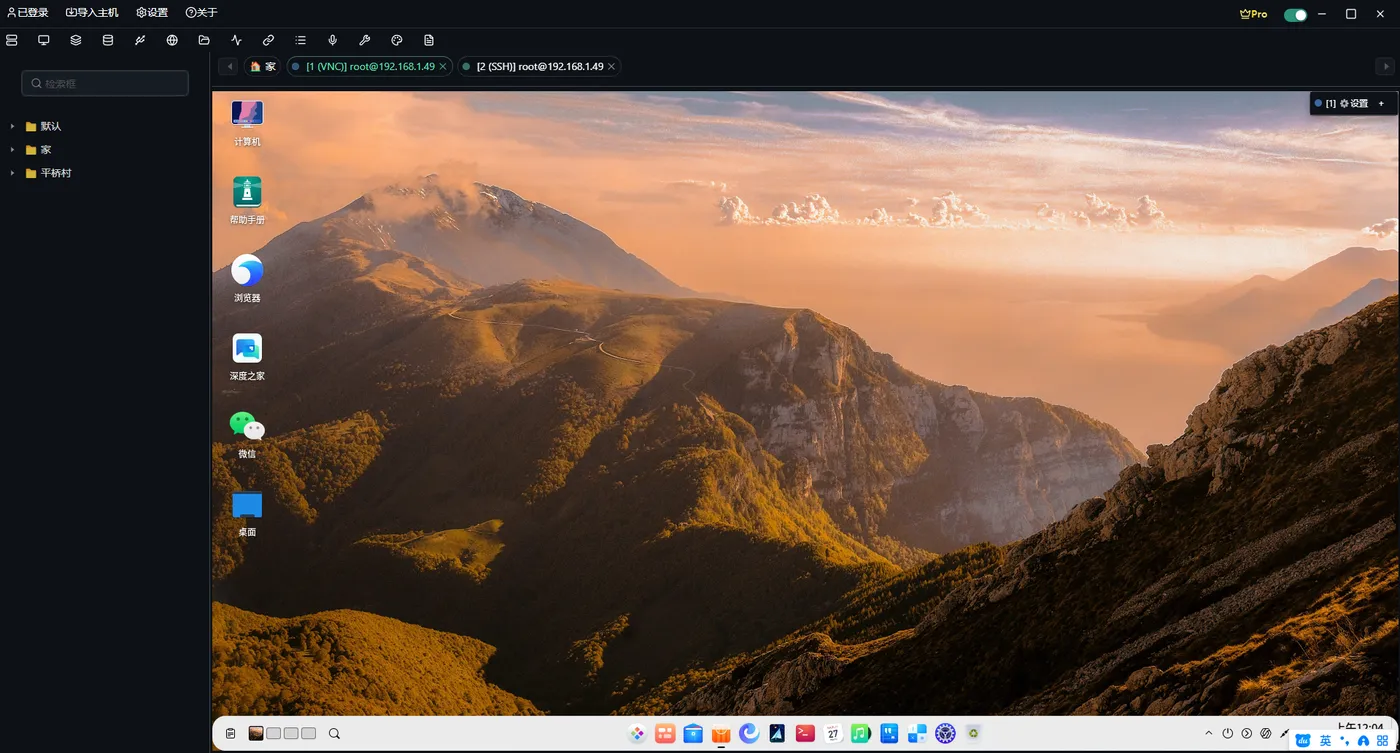
Task: Open the globe network toolbar icon
Action: [172, 40]
